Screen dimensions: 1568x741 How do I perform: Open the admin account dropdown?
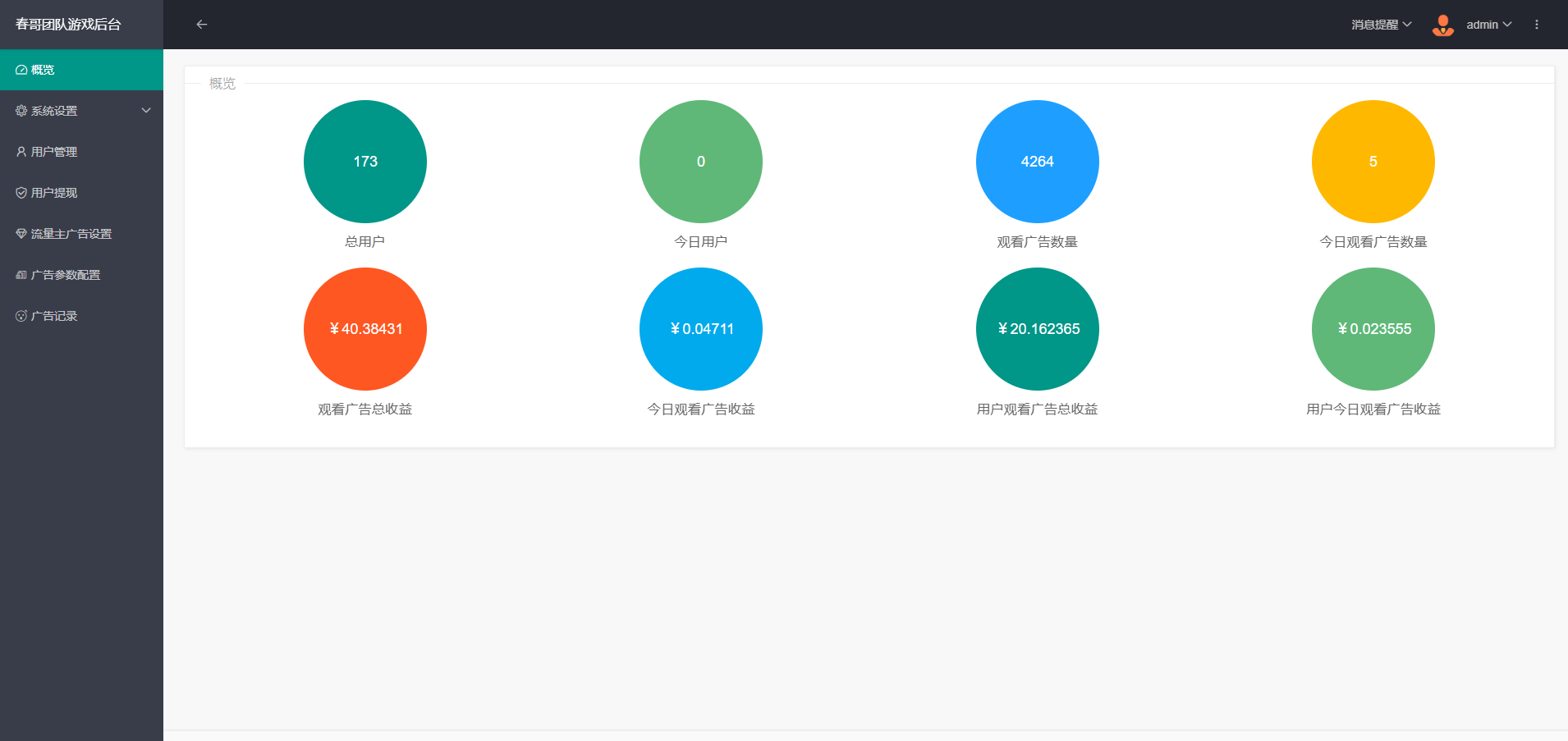[x=1489, y=25]
